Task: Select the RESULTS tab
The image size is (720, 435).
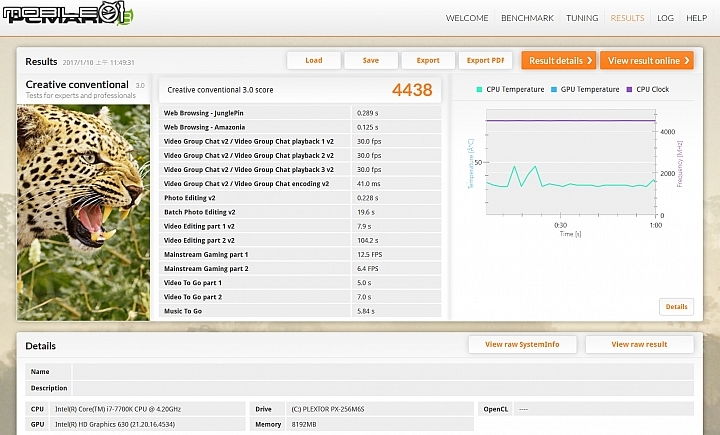Action: (x=627, y=18)
